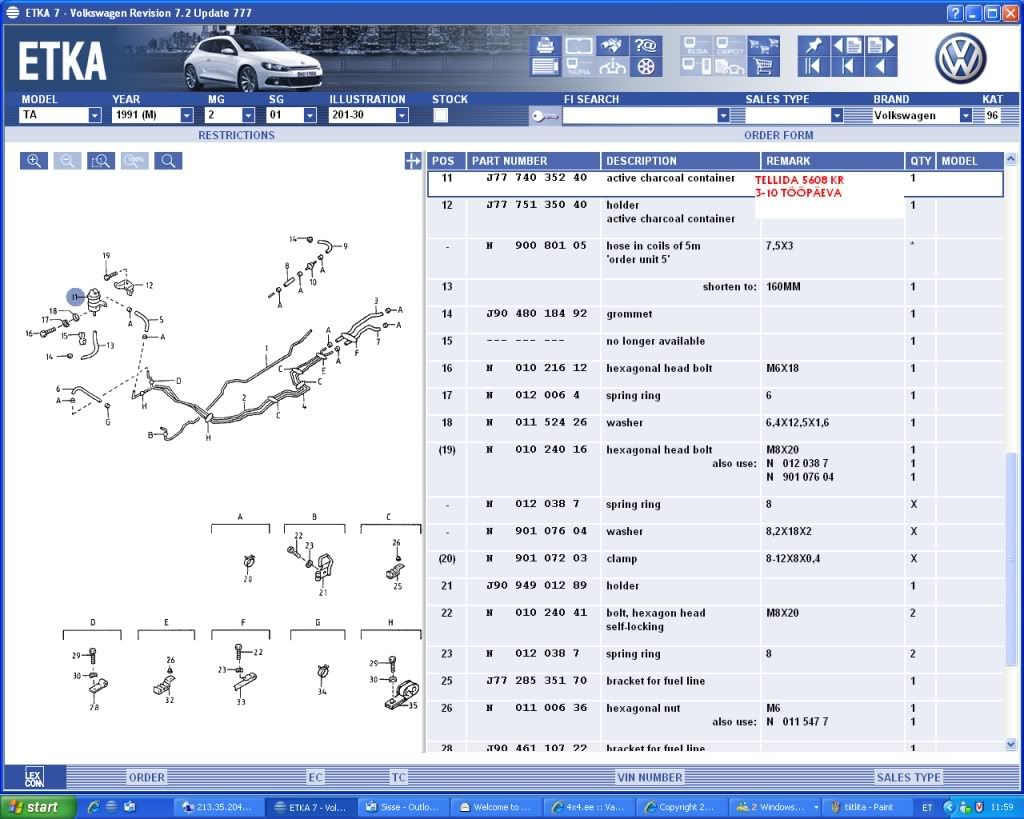Click the NORA toolbar icon
This screenshot has width=1024, height=819.
coord(579,66)
